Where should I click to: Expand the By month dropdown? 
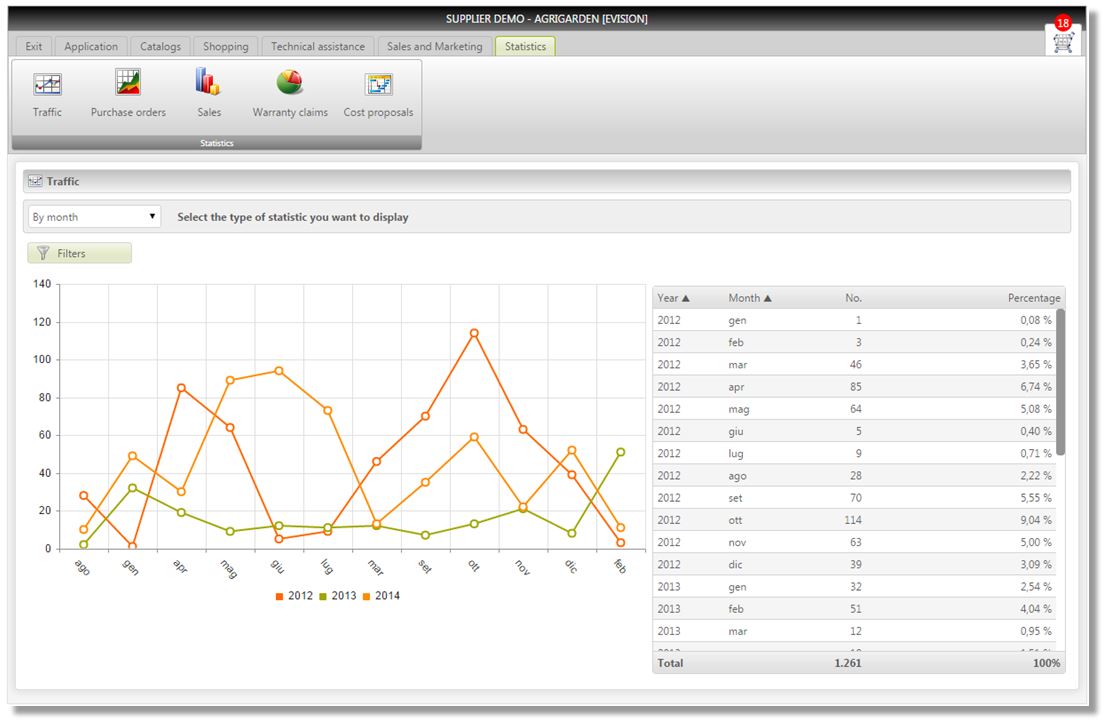94,217
